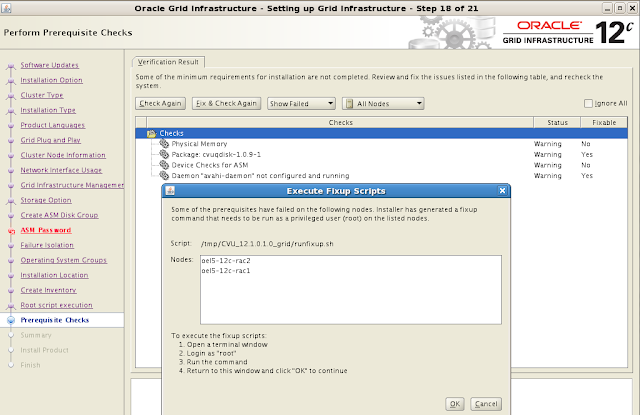Open Cluster Node Information step
Image resolution: width=640 pixels, height=415 pixels.
[63, 155]
